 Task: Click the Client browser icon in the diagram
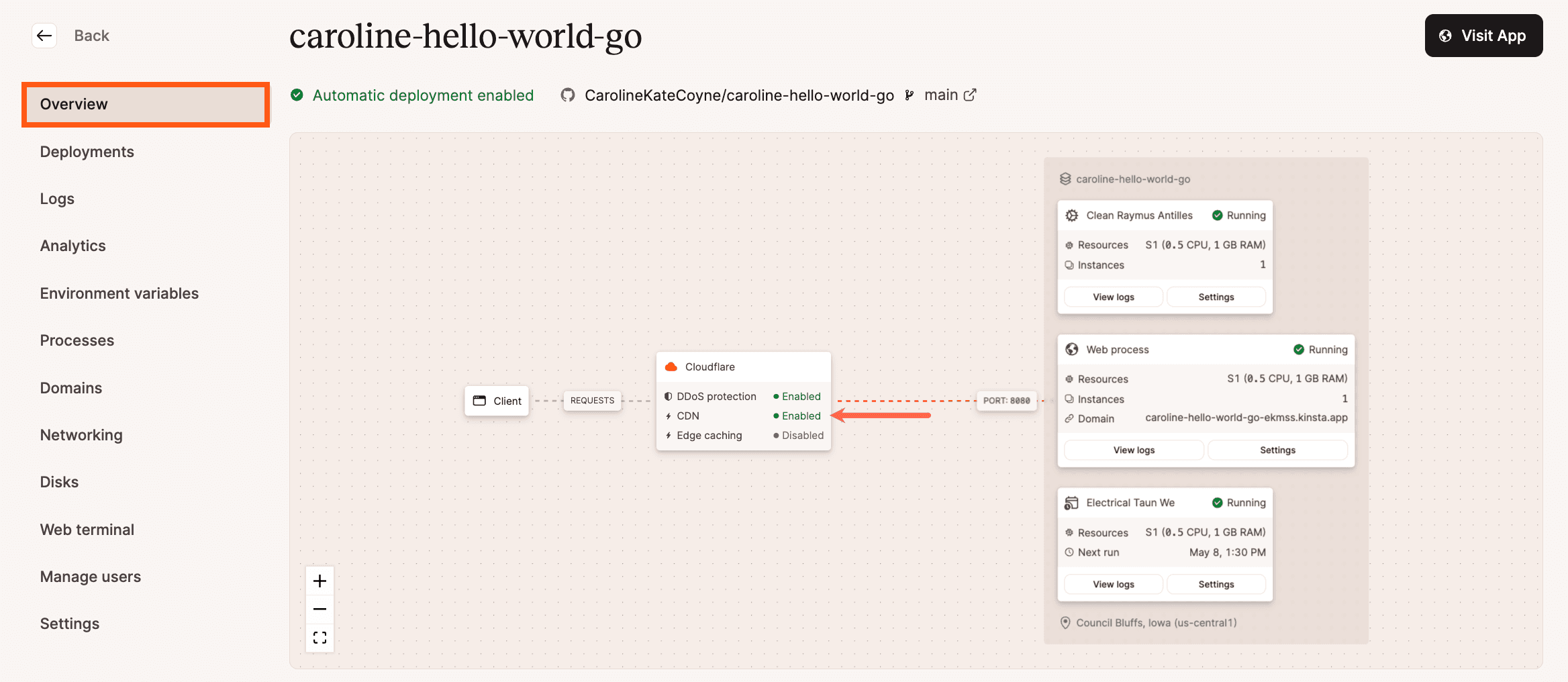479,400
